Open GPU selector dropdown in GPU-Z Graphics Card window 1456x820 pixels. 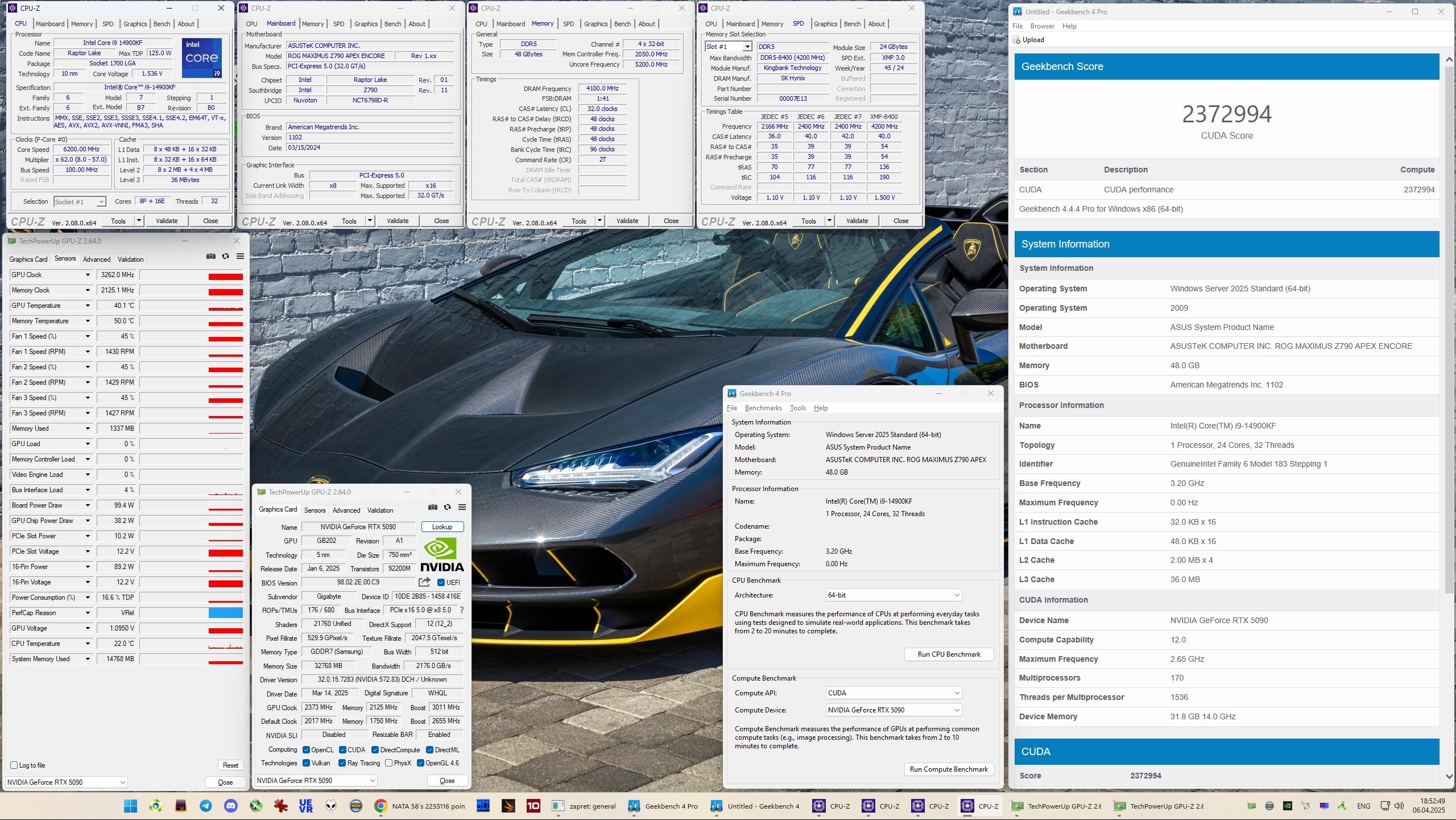pos(316,781)
